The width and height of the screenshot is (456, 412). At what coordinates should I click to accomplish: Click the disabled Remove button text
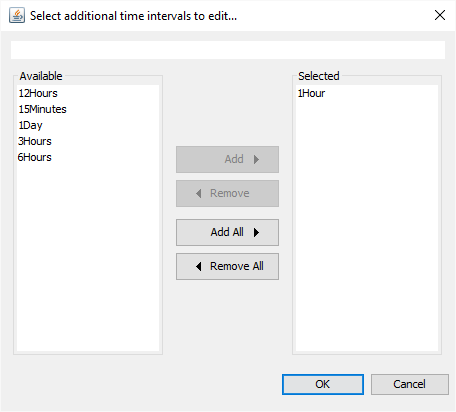[230, 193]
